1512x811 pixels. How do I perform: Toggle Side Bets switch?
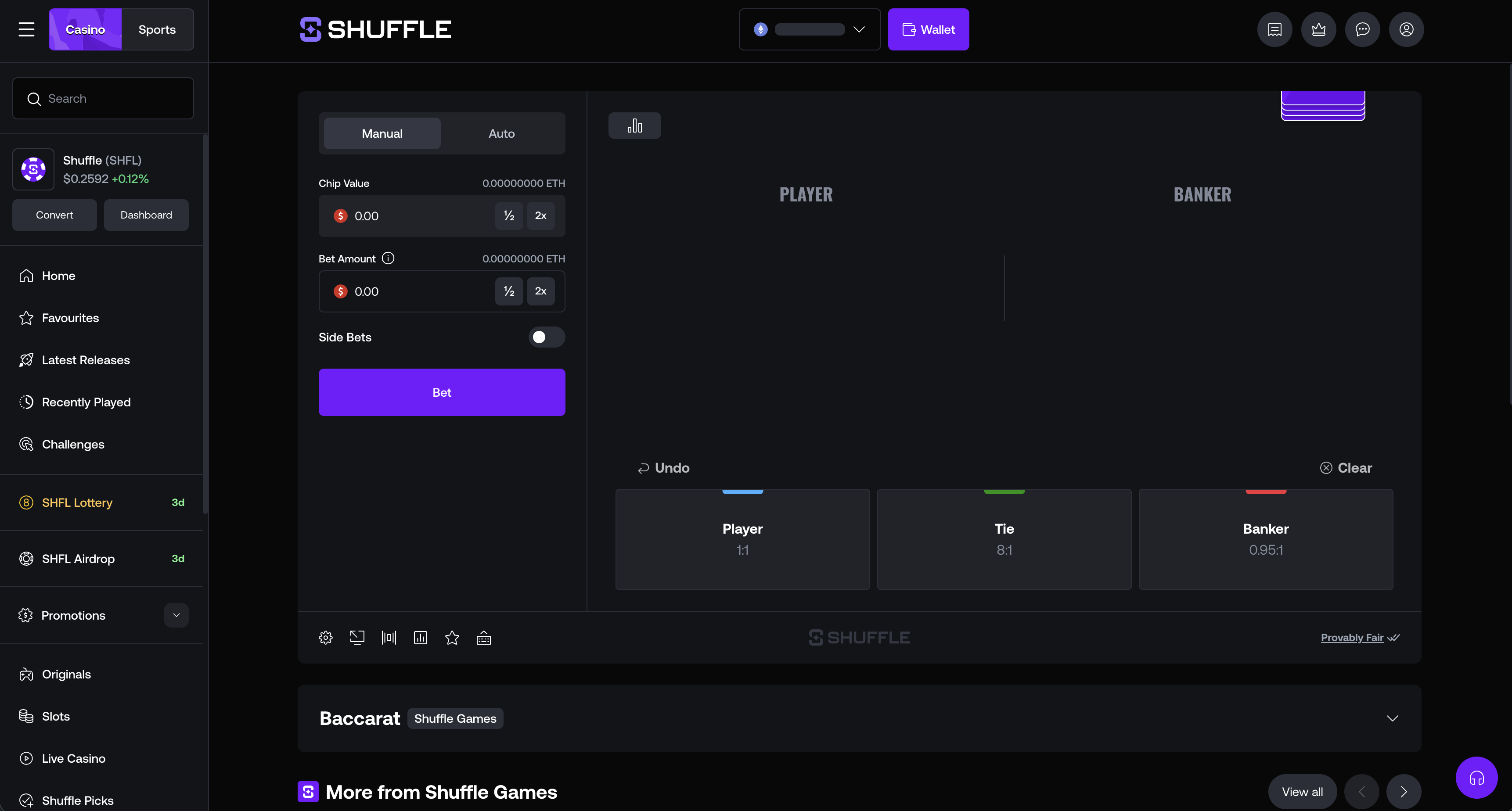click(x=547, y=337)
